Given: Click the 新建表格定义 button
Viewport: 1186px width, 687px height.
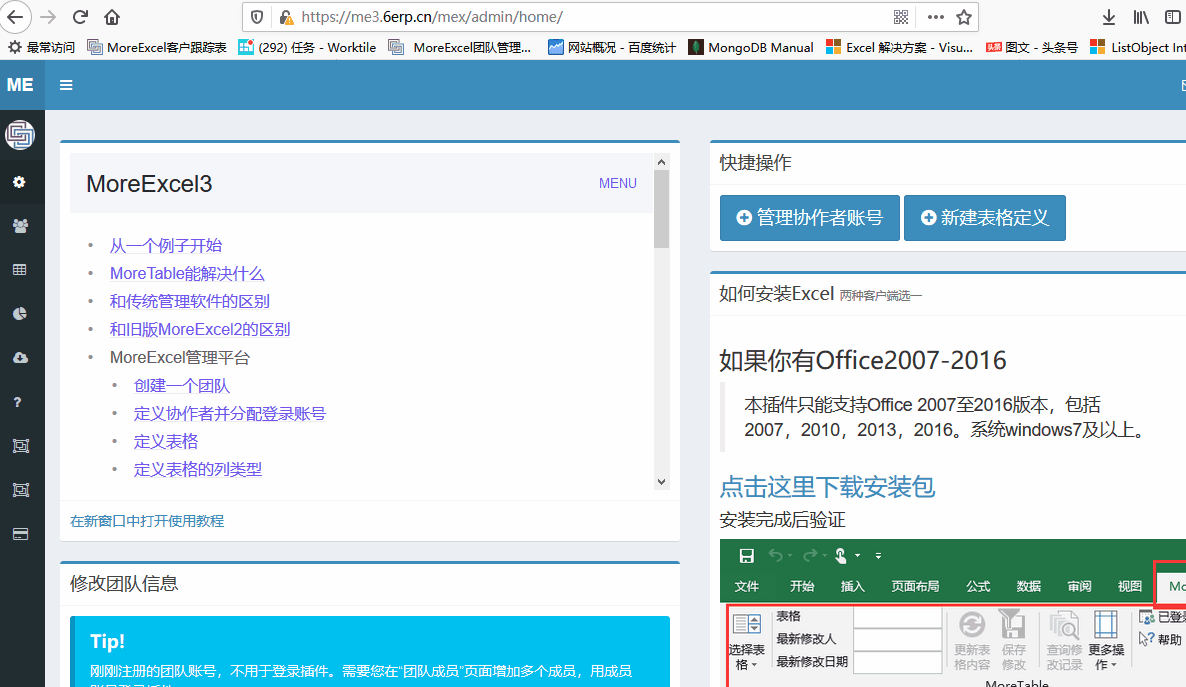Looking at the screenshot, I should tap(984, 218).
